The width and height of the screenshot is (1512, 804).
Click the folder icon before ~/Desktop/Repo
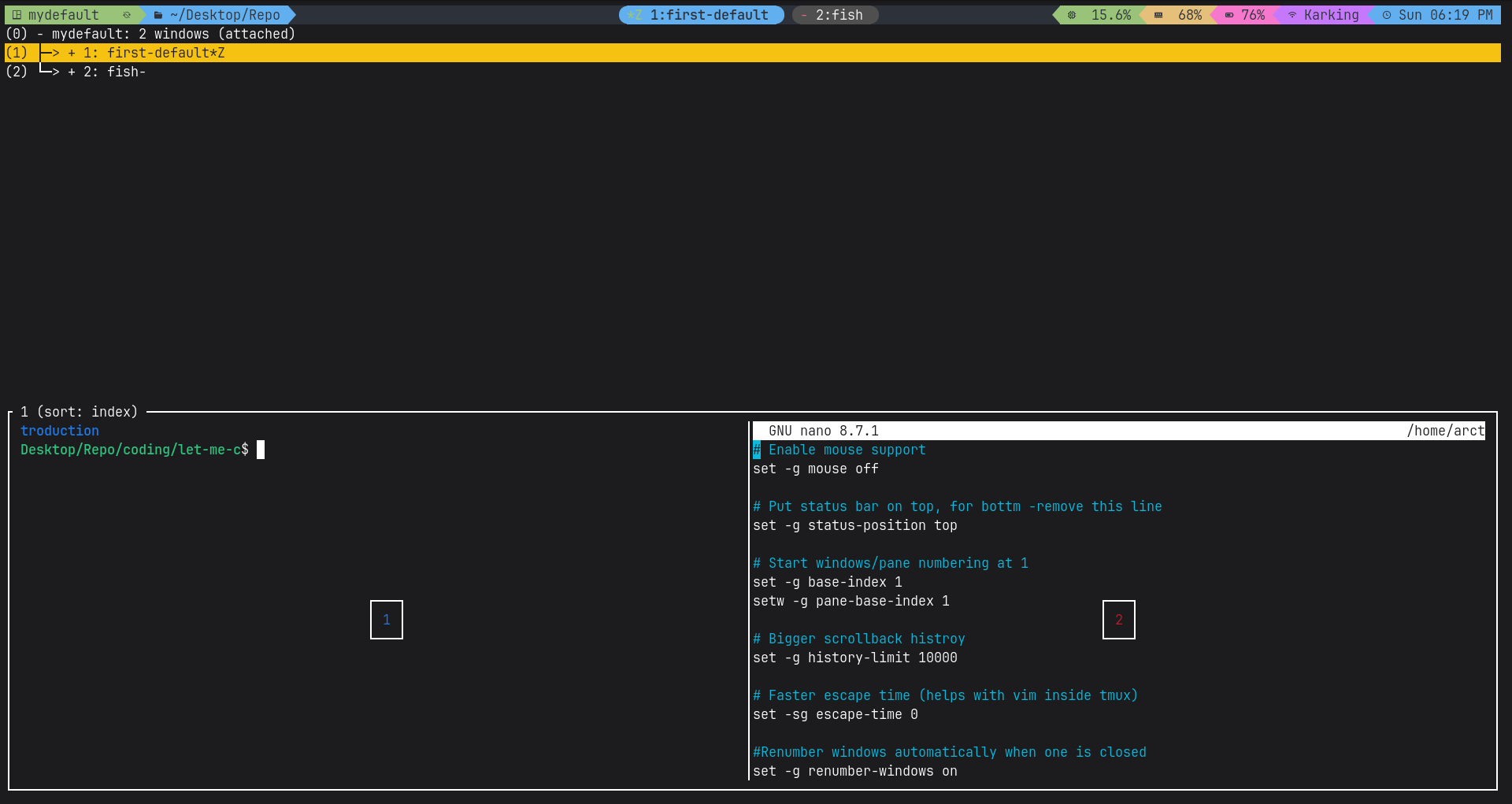pyautogui.click(x=158, y=15)
